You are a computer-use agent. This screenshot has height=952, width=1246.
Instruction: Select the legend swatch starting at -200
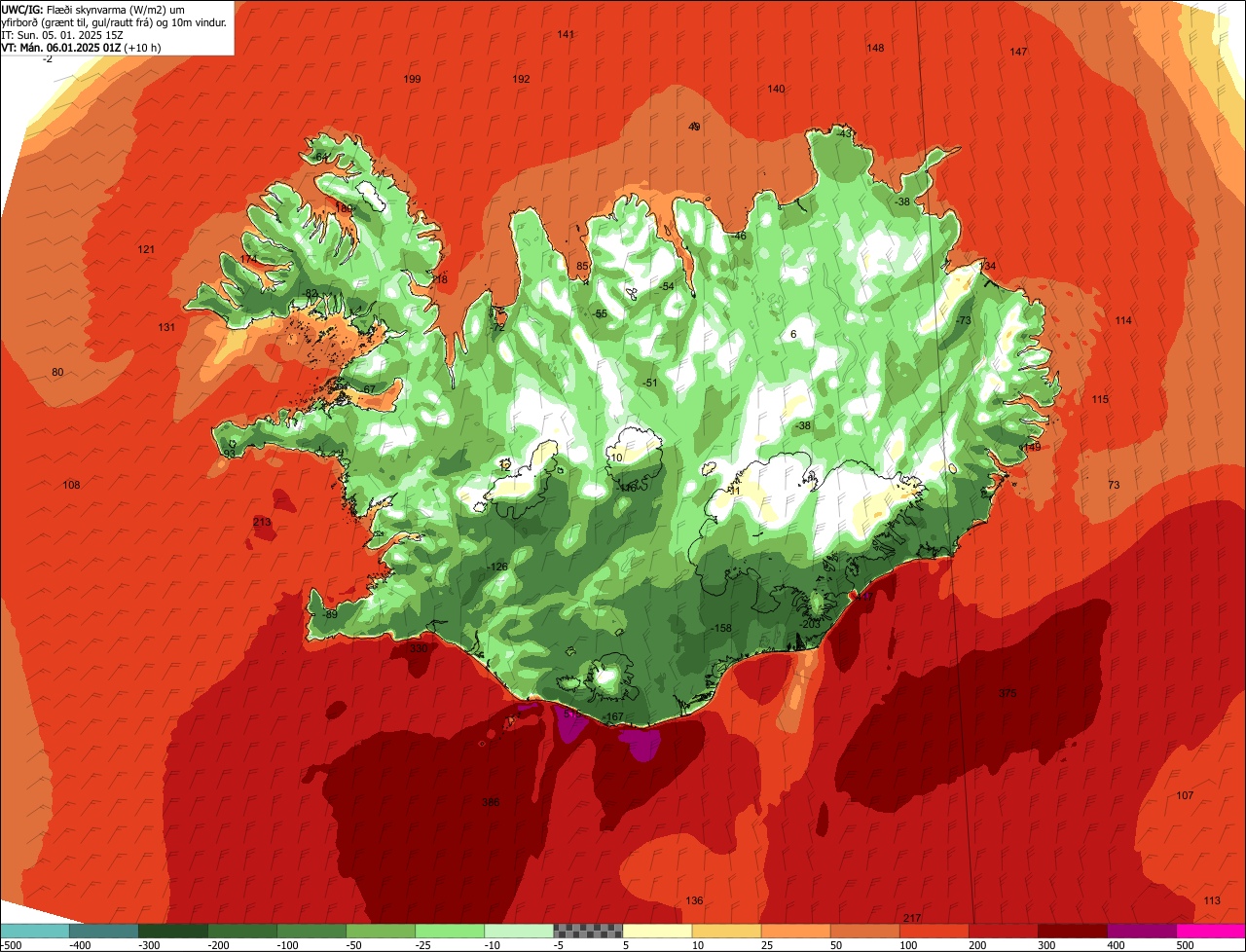click(242, 931)
